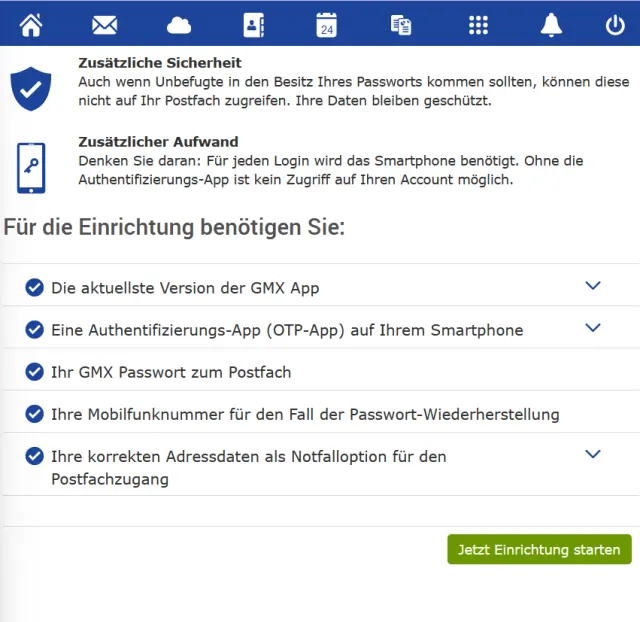Expand the GMX App version requirement chevron

click(x=593, y=286)
